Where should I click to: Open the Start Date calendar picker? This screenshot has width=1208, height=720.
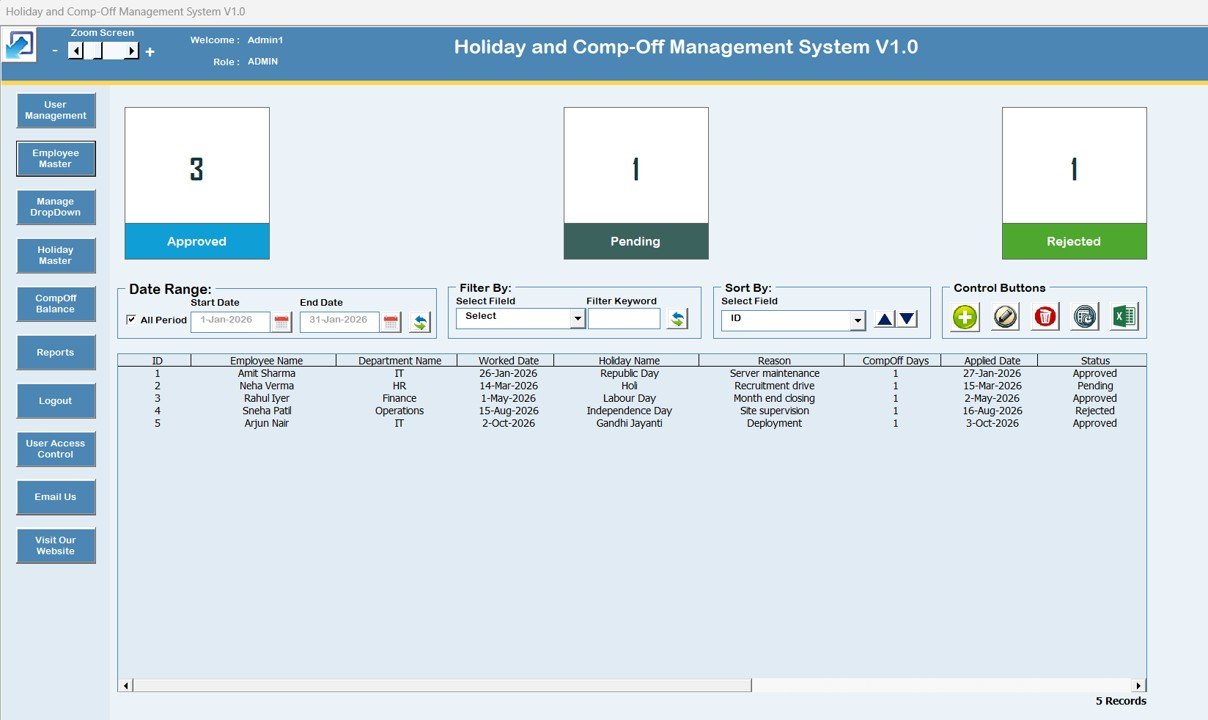[282, 322]
